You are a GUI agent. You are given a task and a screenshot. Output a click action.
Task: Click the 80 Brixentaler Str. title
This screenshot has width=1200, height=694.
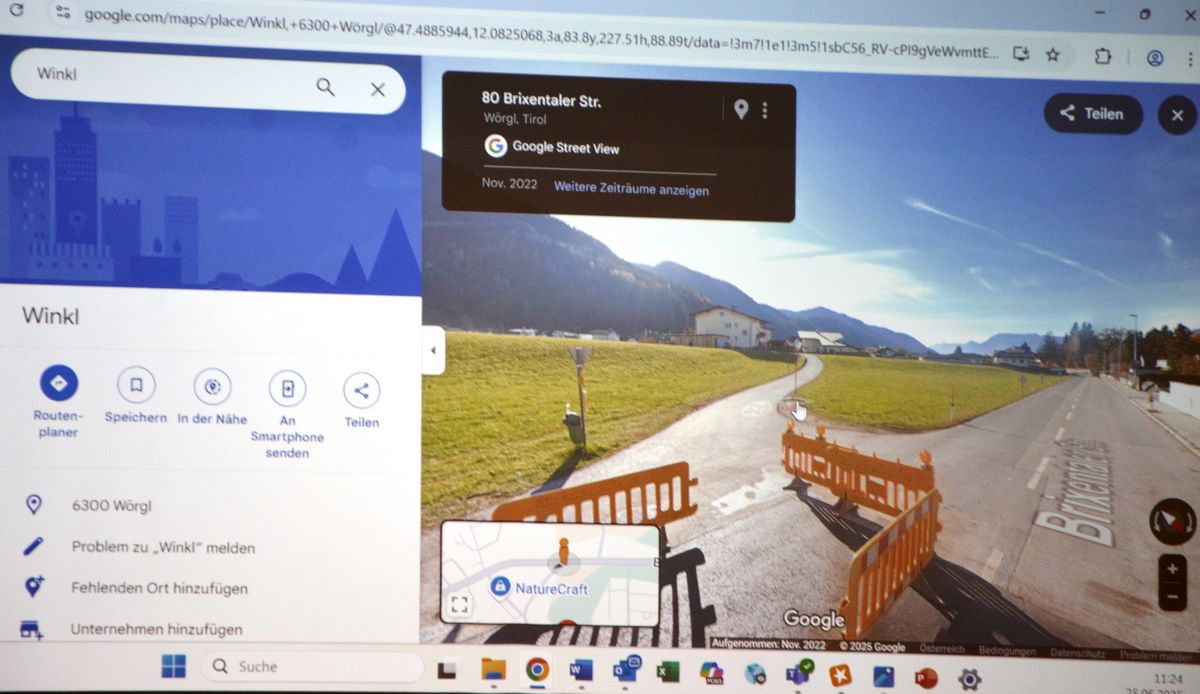(x=541, y=99)
